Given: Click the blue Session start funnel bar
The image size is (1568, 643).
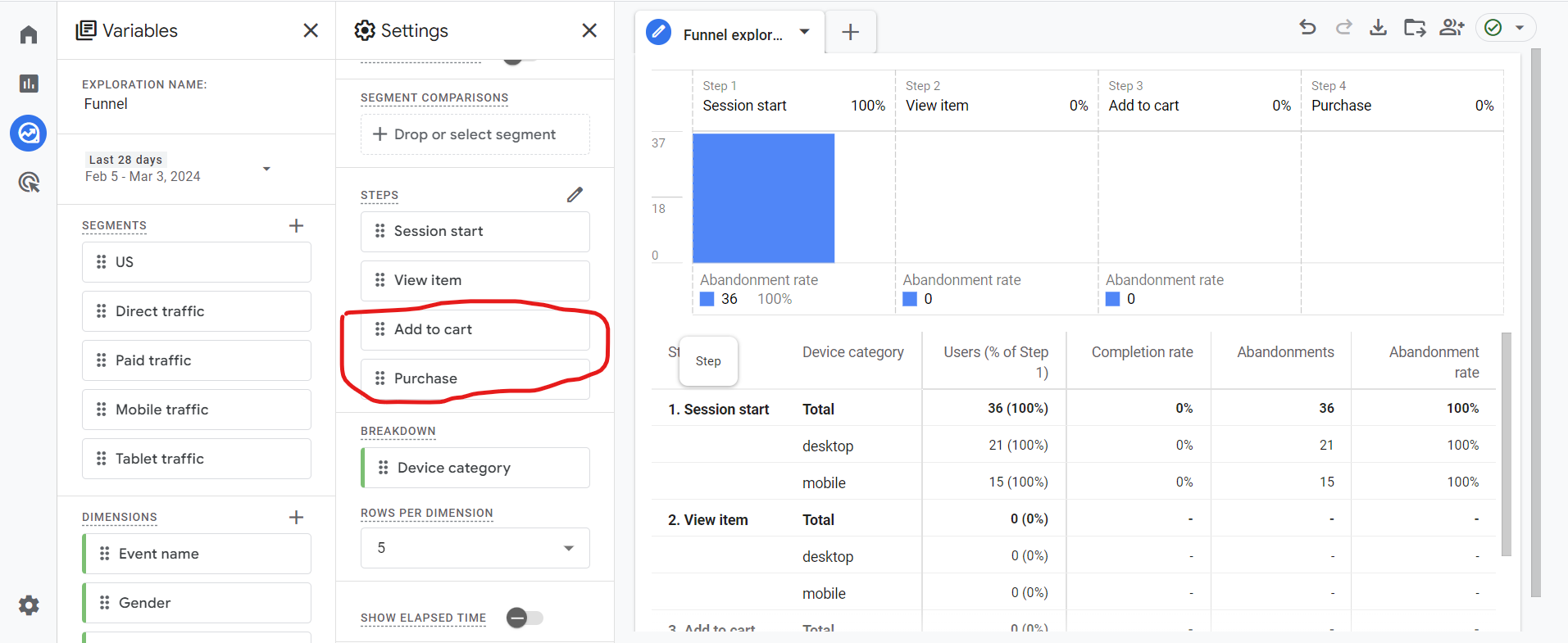Looking at the screenshot, I should (763, 197).
